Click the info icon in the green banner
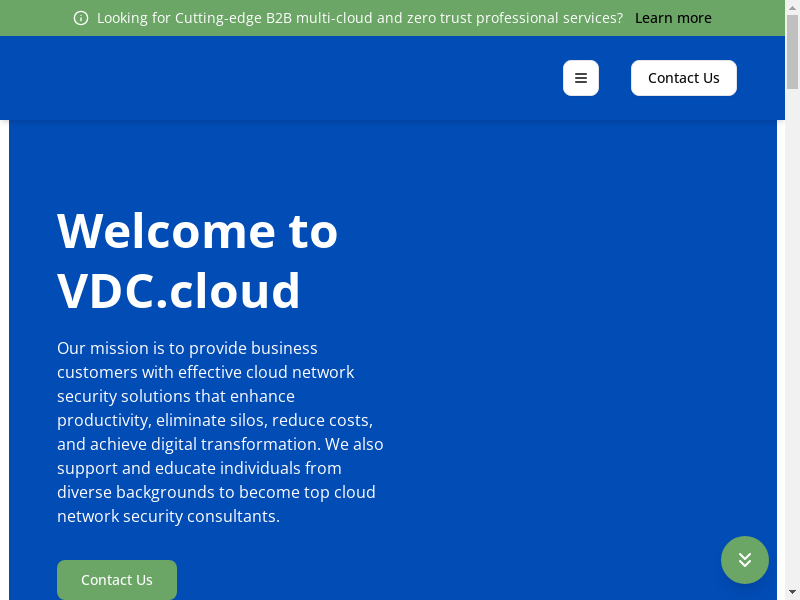Image resolution: width=800 pixels, height=600 pixels. (81, 18)
